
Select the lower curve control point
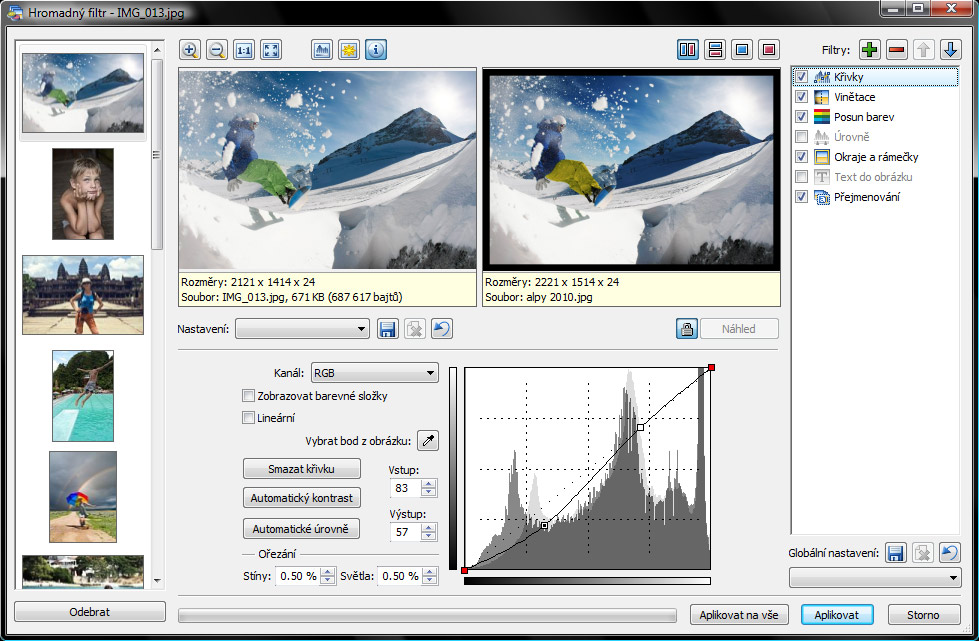(544, 526)
